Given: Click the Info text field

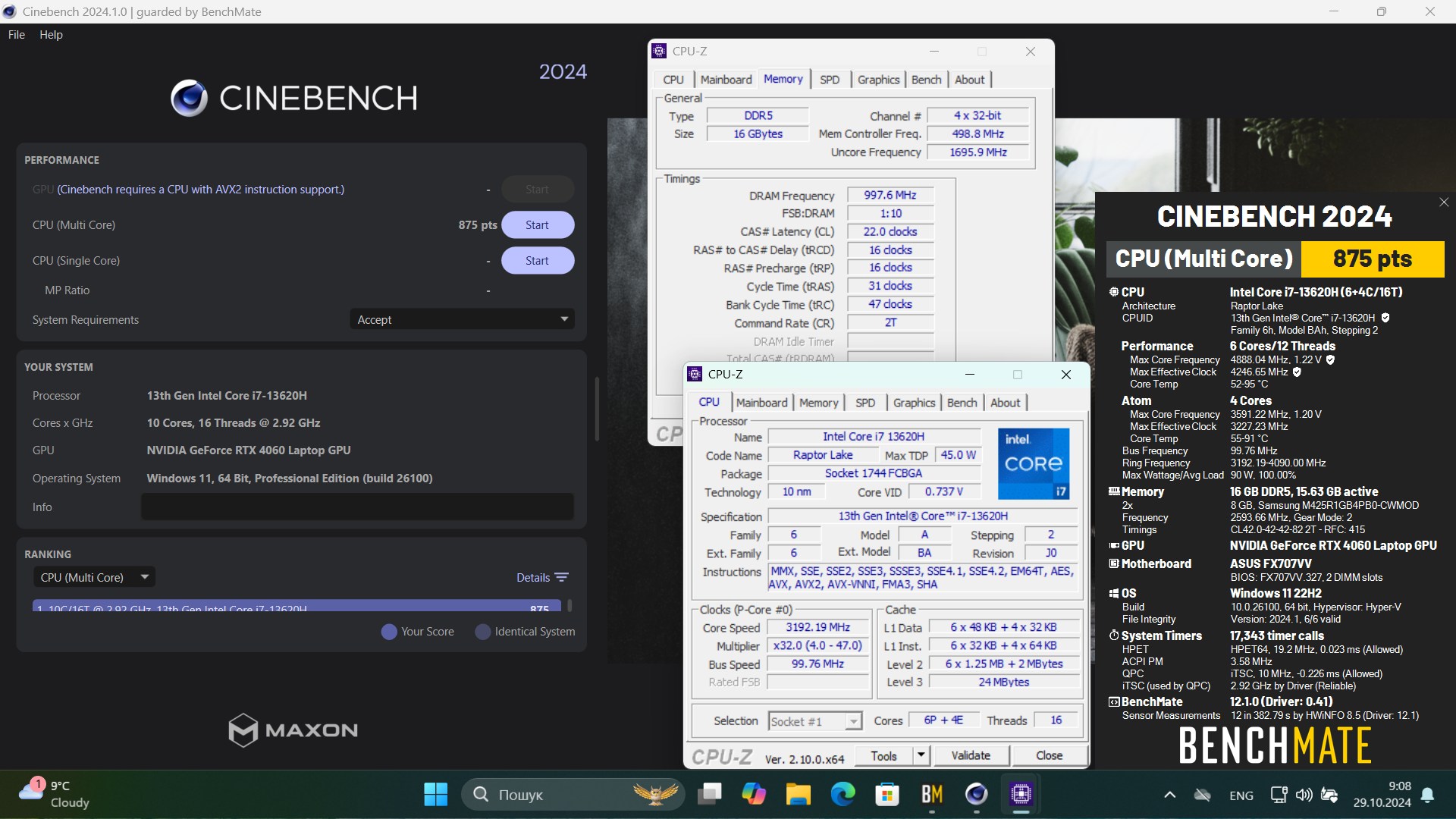Looking at the screenshot, I should point(357,507).
